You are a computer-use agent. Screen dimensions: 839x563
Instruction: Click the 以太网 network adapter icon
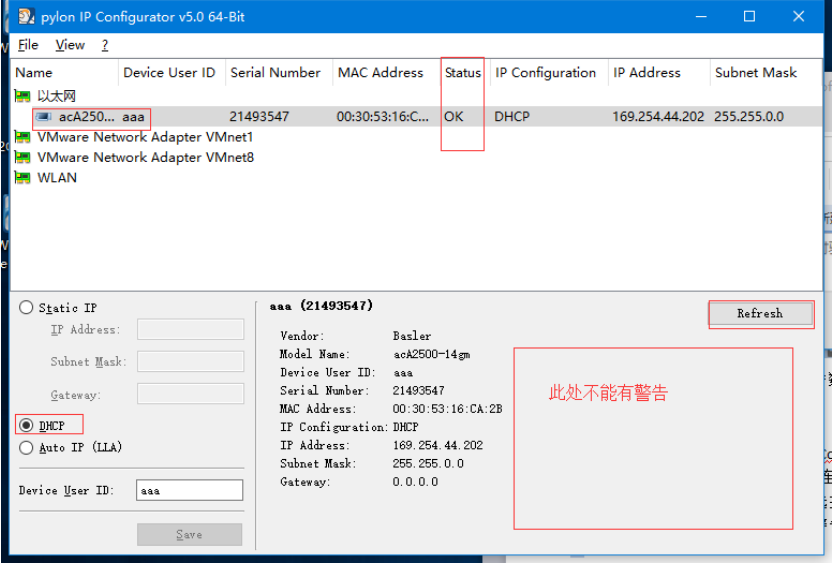pyautogui.click(x=22, y=96)
